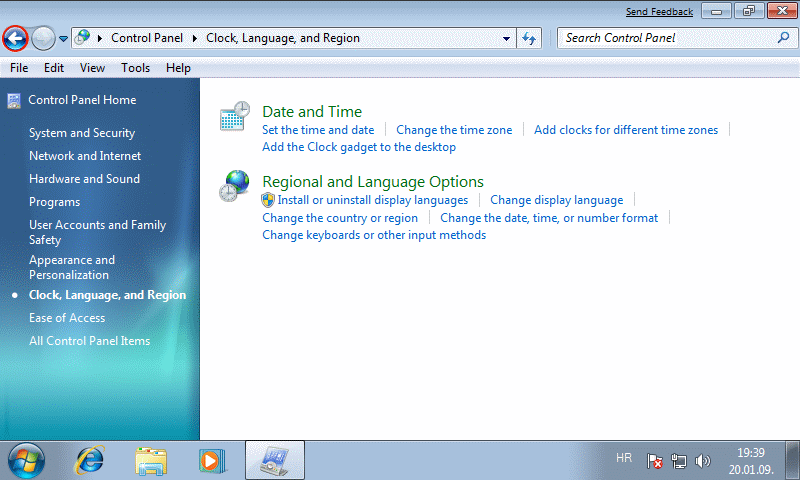
Task: Click the shield icon beside Install languages
Action: click(268, 200)
